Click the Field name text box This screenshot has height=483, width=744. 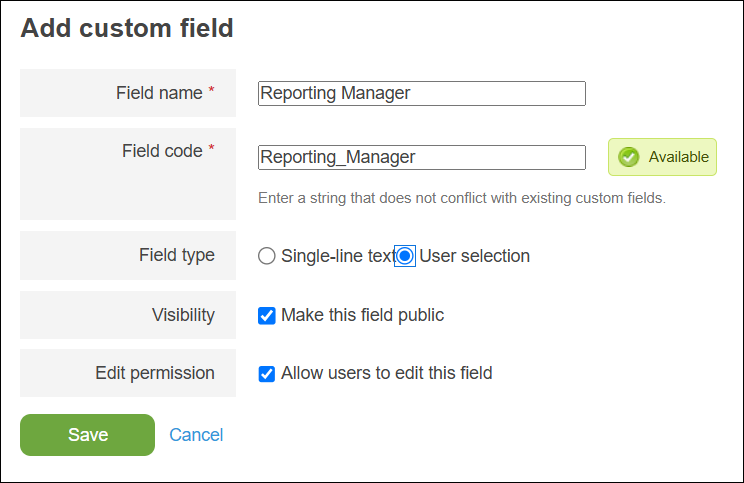[421, 93]
